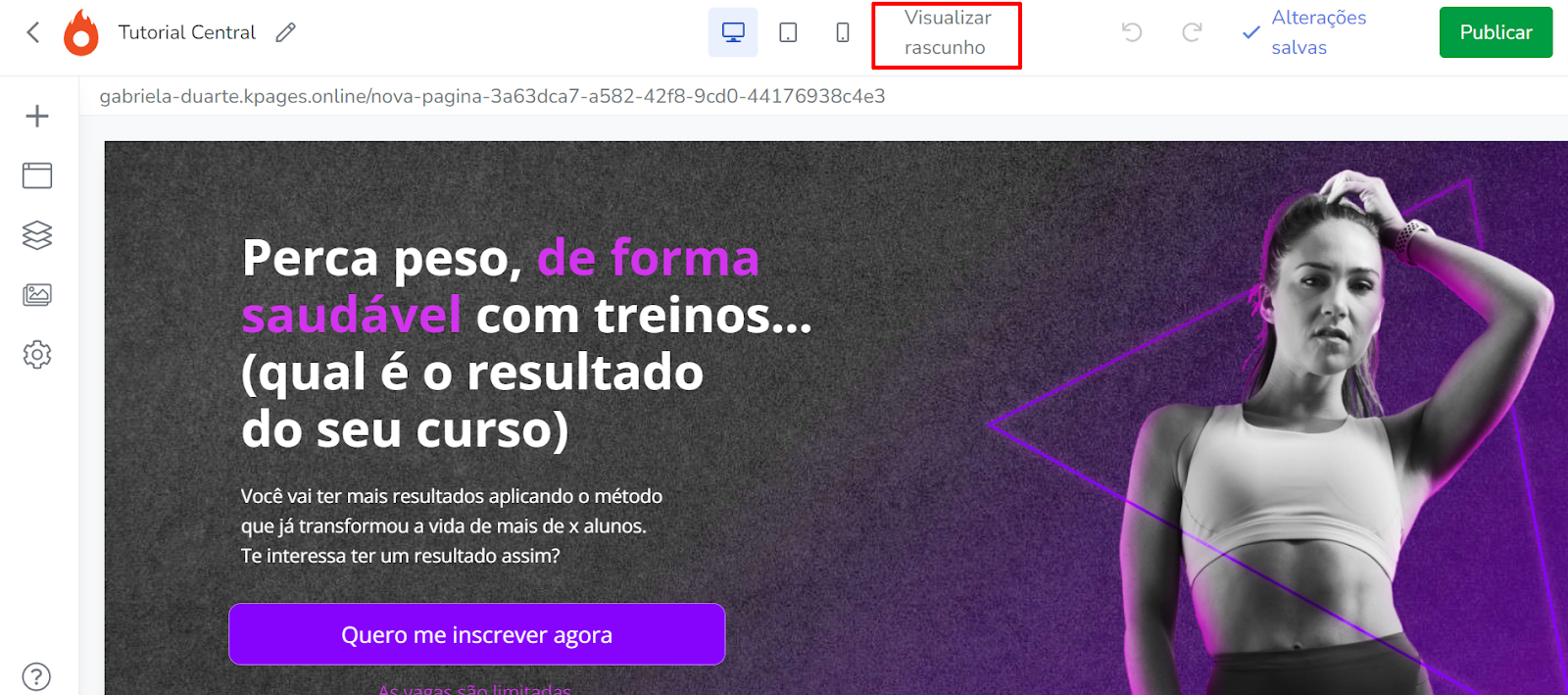This screenshot has width=1568, height=695.
Task: Click the Hotmart flame logo
Action: point(81,32)
